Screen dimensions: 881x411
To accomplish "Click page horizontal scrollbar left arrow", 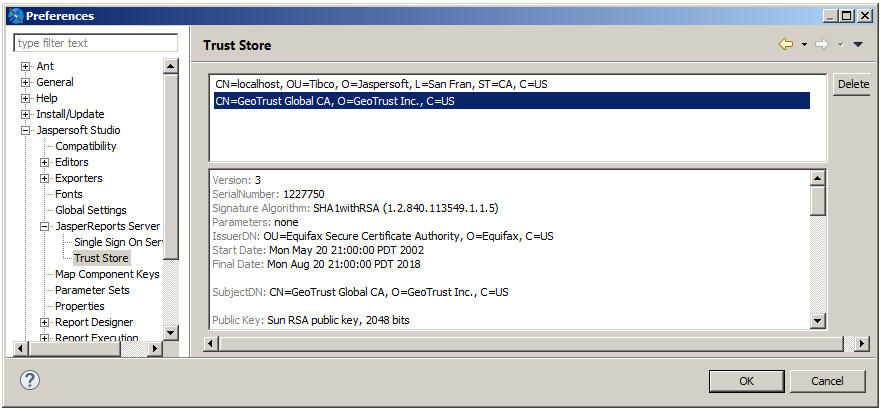I will click(x=211, y=344).
